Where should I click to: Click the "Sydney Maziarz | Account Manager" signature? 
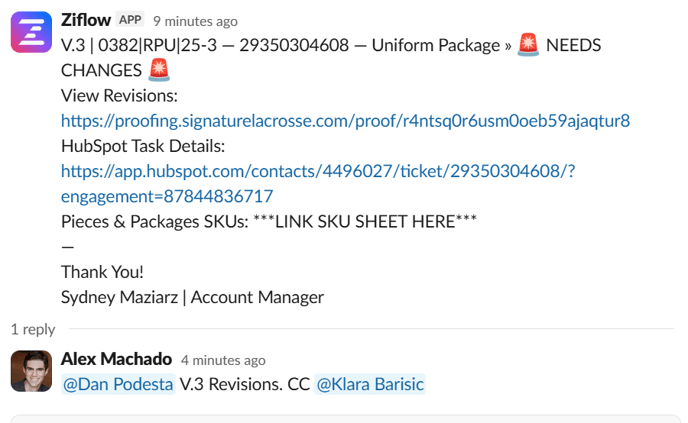point(192,296)
